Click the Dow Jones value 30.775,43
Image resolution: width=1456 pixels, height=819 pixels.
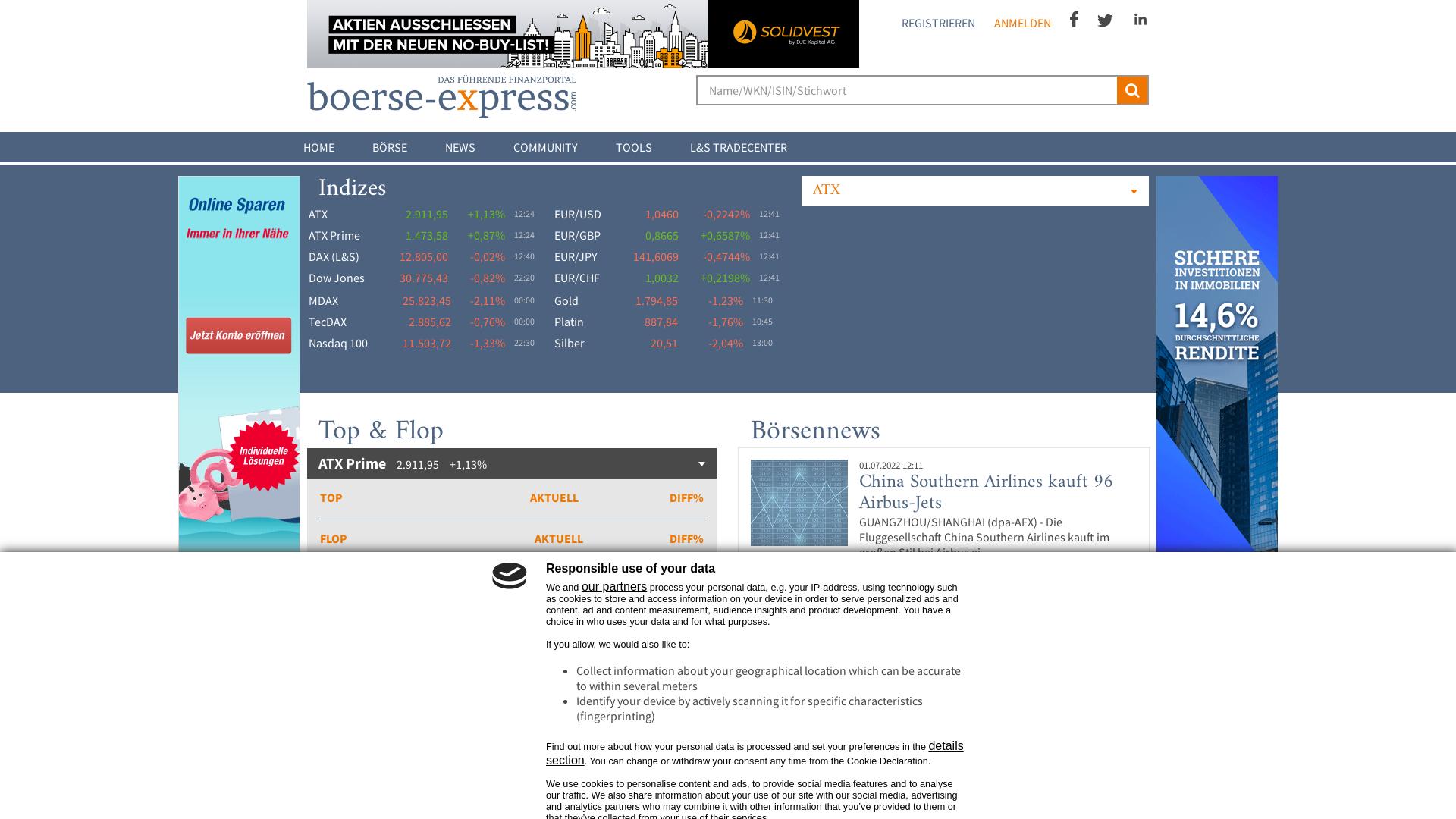coord(424,278)
